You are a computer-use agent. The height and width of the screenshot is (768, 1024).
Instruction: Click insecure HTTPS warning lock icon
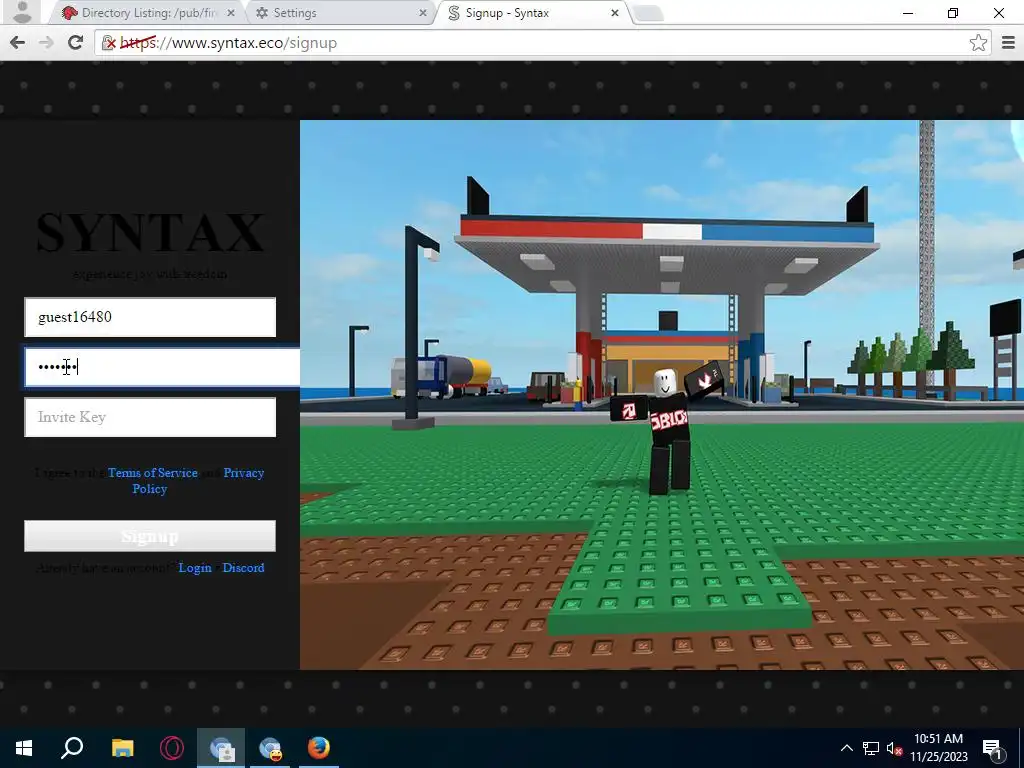[x=108, y=43]
